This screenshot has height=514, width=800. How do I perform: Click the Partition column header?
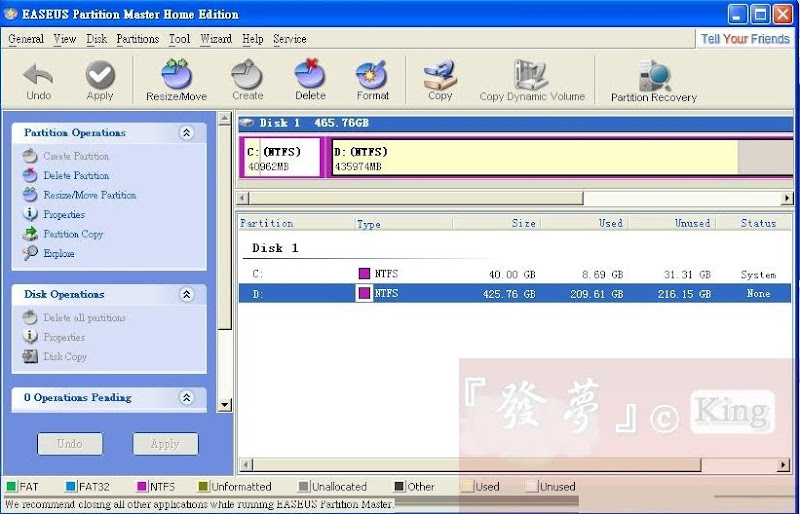click(x=296, y=223)
